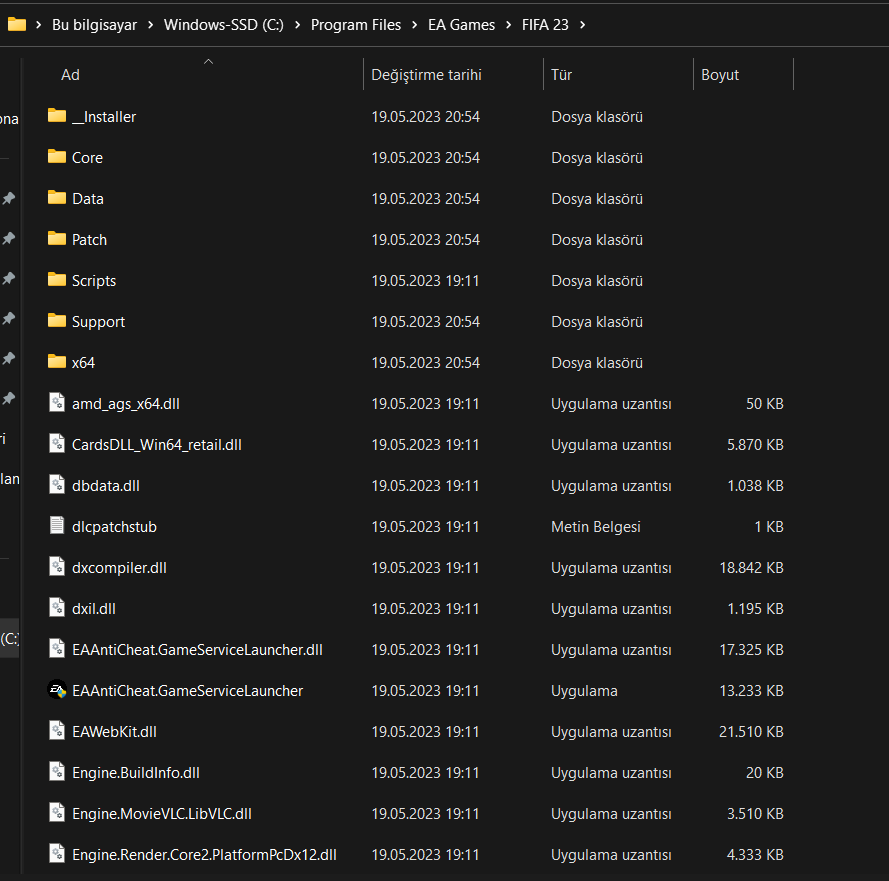Click the dxcompiler.dll file icon
This screenshot has height=881, width=889.
coord(57,566)
